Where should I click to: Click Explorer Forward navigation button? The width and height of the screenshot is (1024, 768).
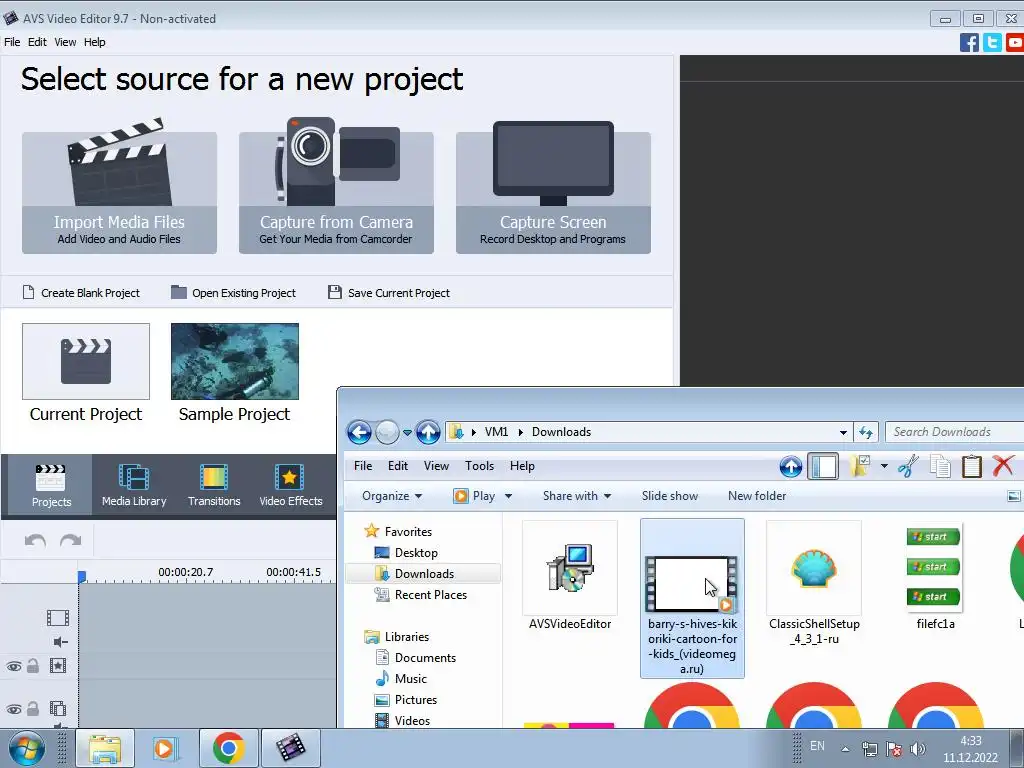[387, 432]
